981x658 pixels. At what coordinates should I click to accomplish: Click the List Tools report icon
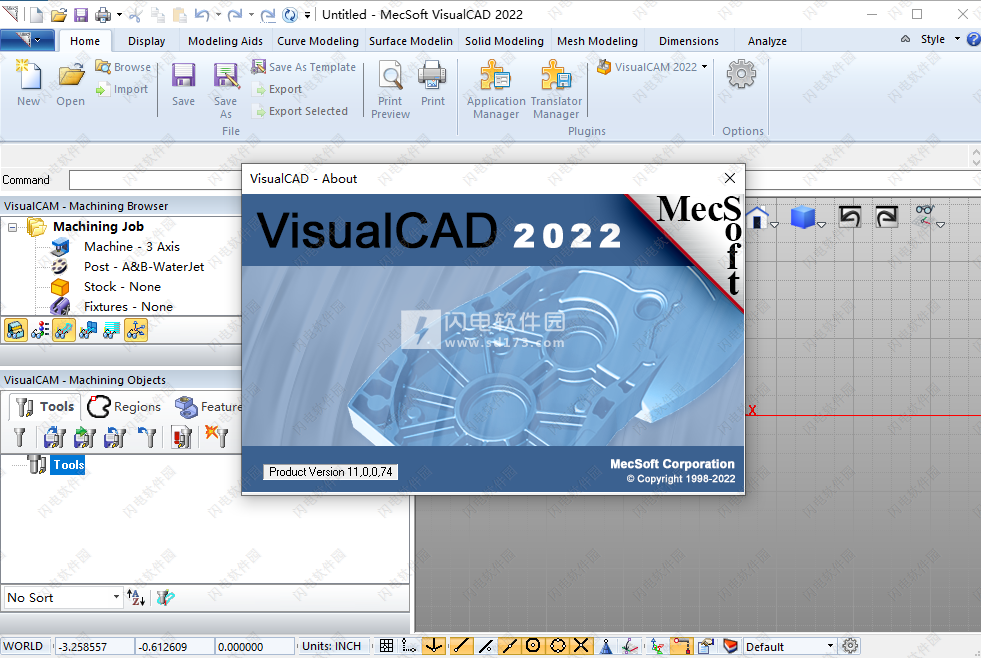tap(181, 437)
